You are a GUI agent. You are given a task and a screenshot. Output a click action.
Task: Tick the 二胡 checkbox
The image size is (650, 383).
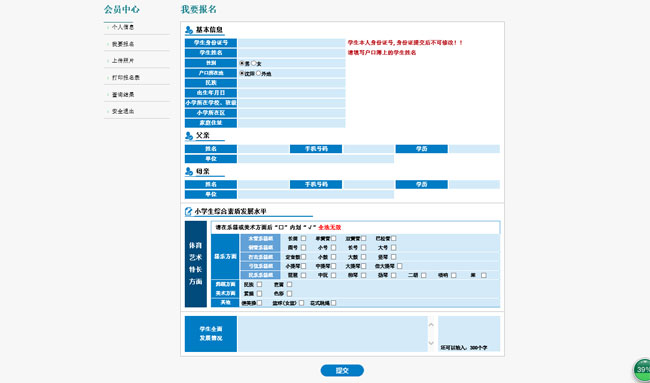click(x=424, y=275)
